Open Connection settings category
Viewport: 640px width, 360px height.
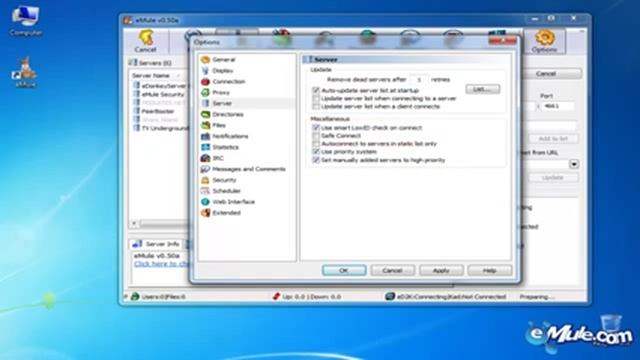[229, 82]
